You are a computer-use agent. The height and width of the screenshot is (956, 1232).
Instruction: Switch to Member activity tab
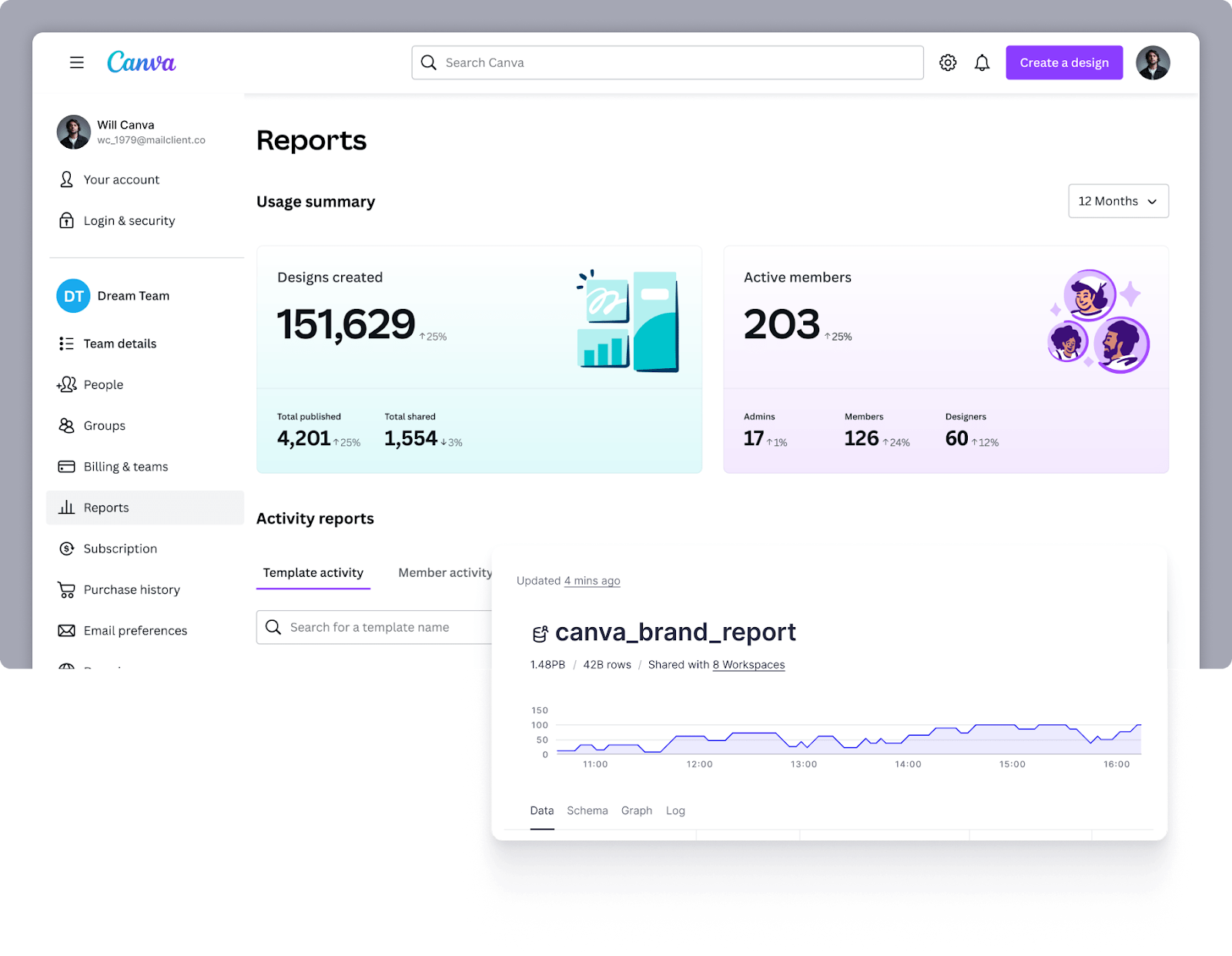(x=445, y=572)
